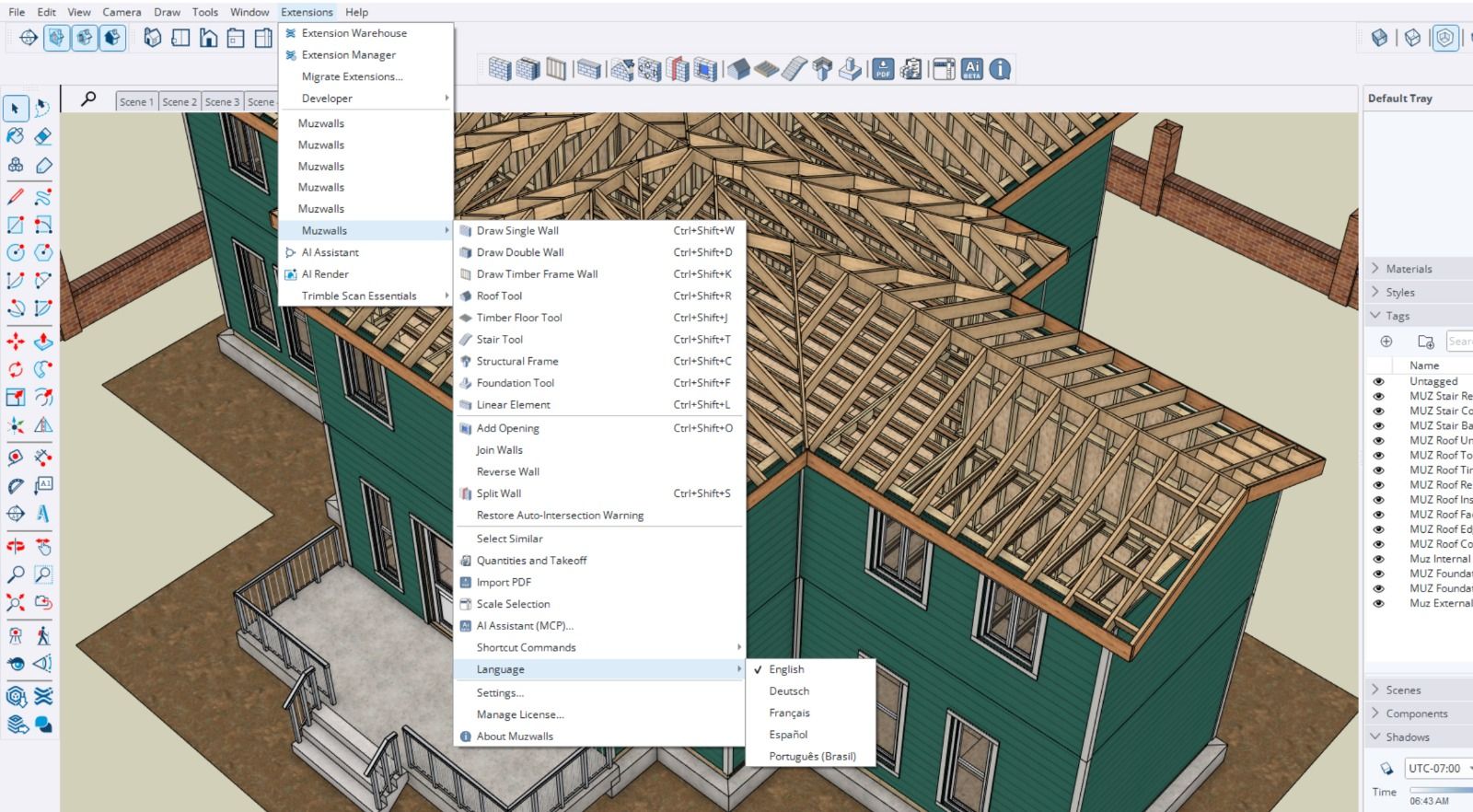The height and width of the screenshot is (812, 1473).
Task: Open the AI Beta toolbar icon
Action: (x=972, y=69)
